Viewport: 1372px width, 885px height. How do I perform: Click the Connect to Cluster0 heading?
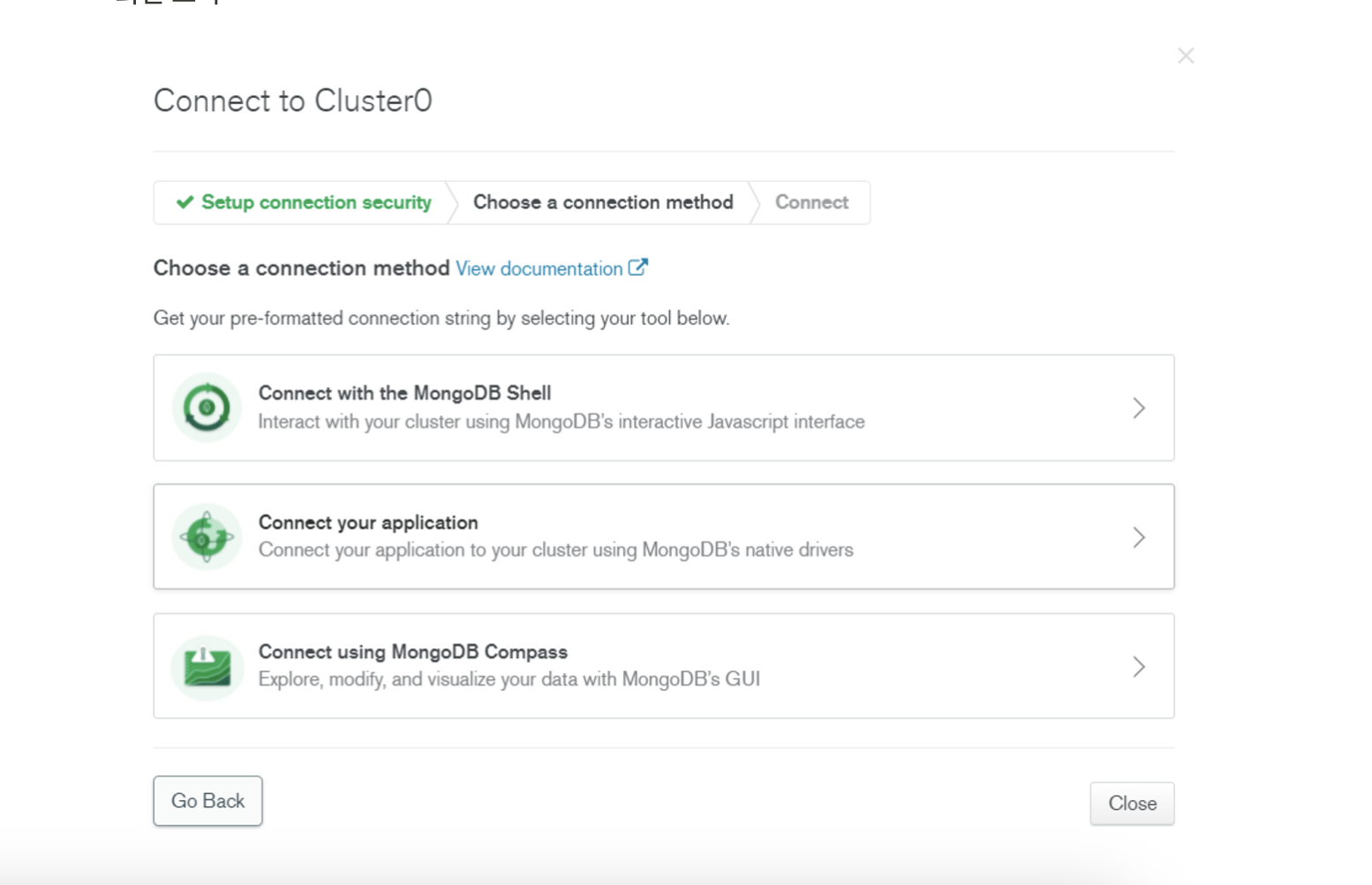(x=293, y=101)
